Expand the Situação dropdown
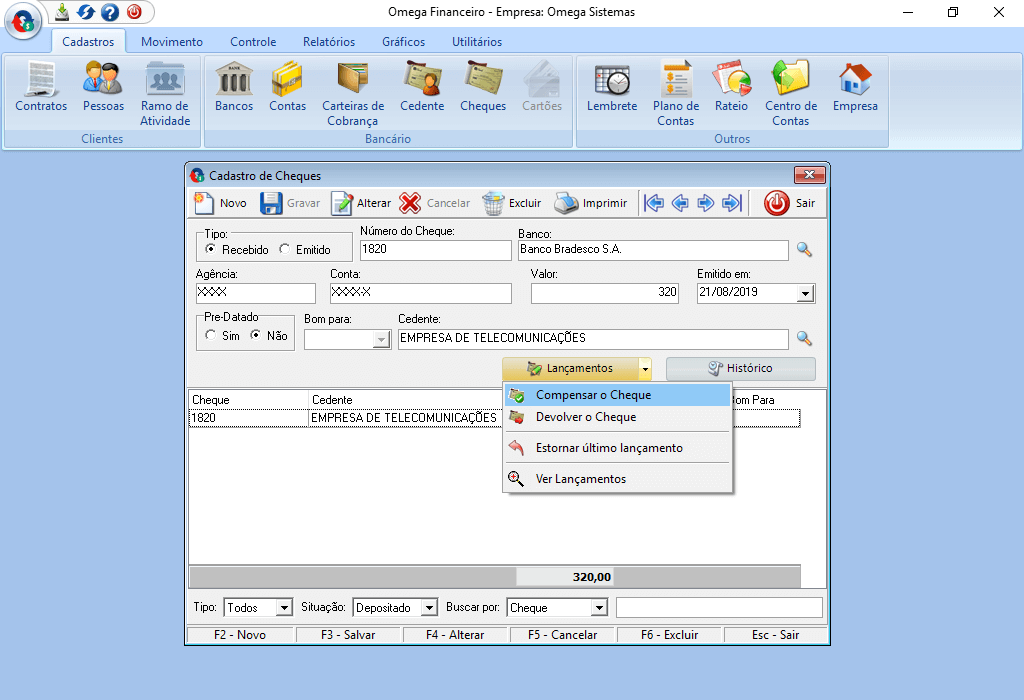The height and width of the screenshot is (700, 1024). click(429, 608)
